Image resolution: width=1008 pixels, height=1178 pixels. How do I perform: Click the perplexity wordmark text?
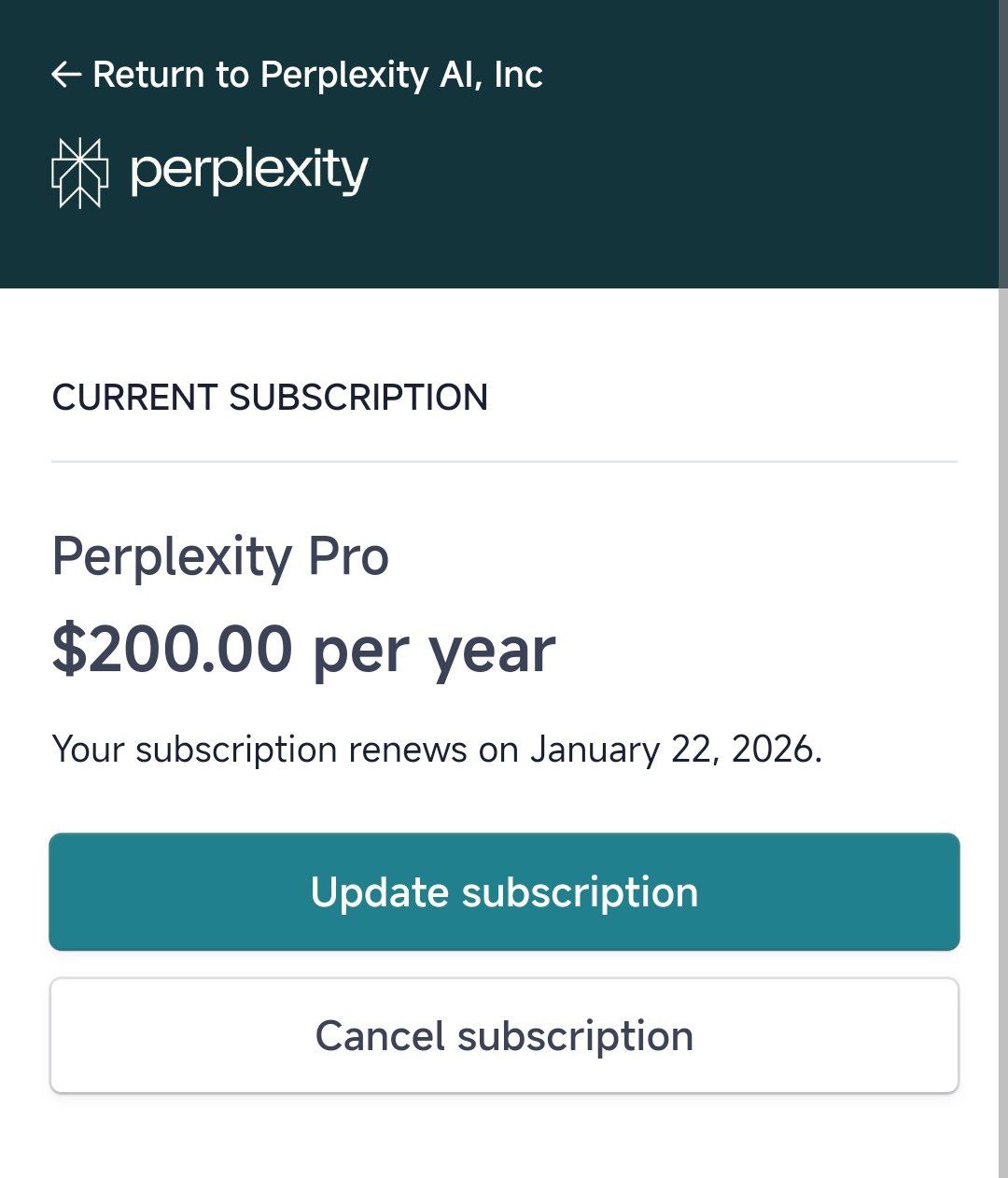tap(249, 171)
